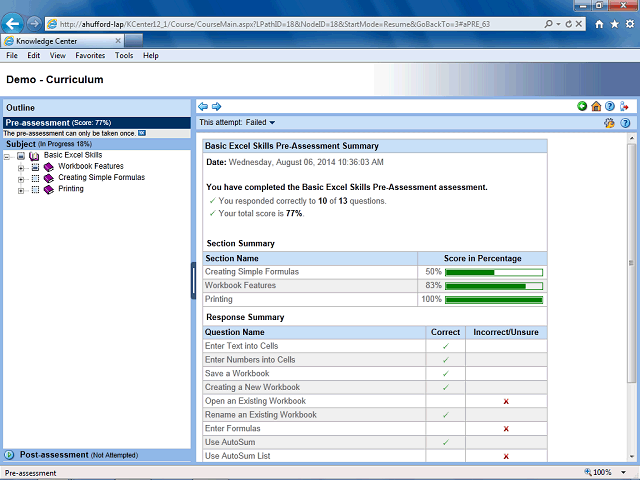Click the status box beside Basic Excel Skills
The width and height of the screenshot is (640, 480).
pos(21,156)
